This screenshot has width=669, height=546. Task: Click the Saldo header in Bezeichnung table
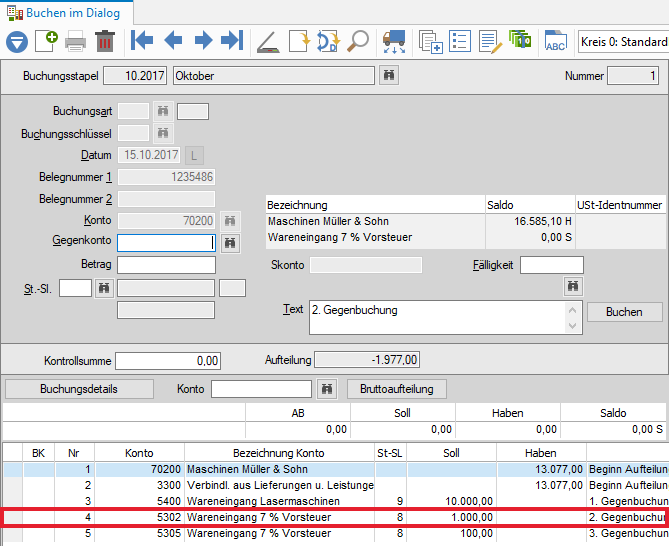tap(530, 205)
